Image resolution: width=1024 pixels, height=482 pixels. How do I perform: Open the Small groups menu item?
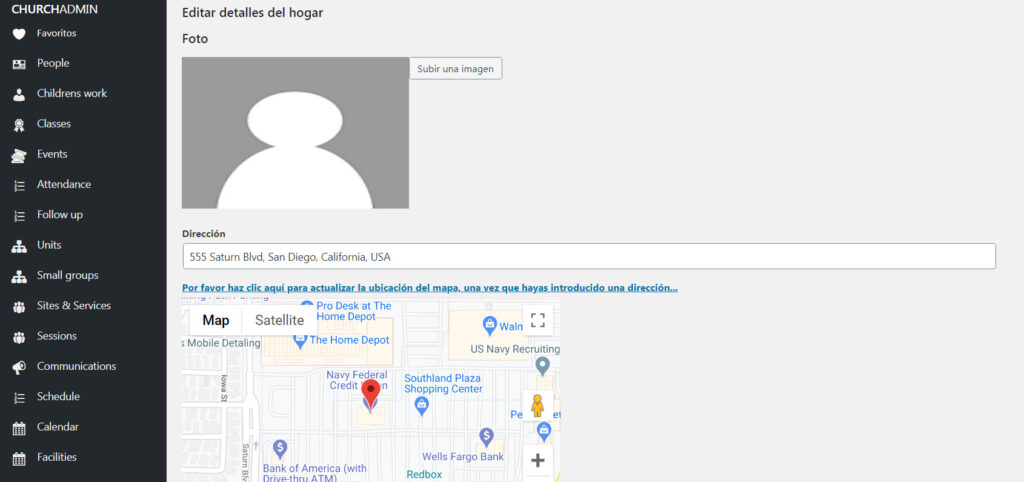(x=67, y=276)
